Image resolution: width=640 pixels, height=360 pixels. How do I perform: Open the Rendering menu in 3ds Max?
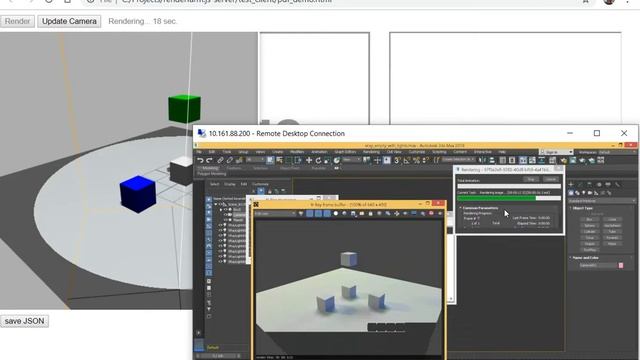pyautogui.click(x=371, y=152)
